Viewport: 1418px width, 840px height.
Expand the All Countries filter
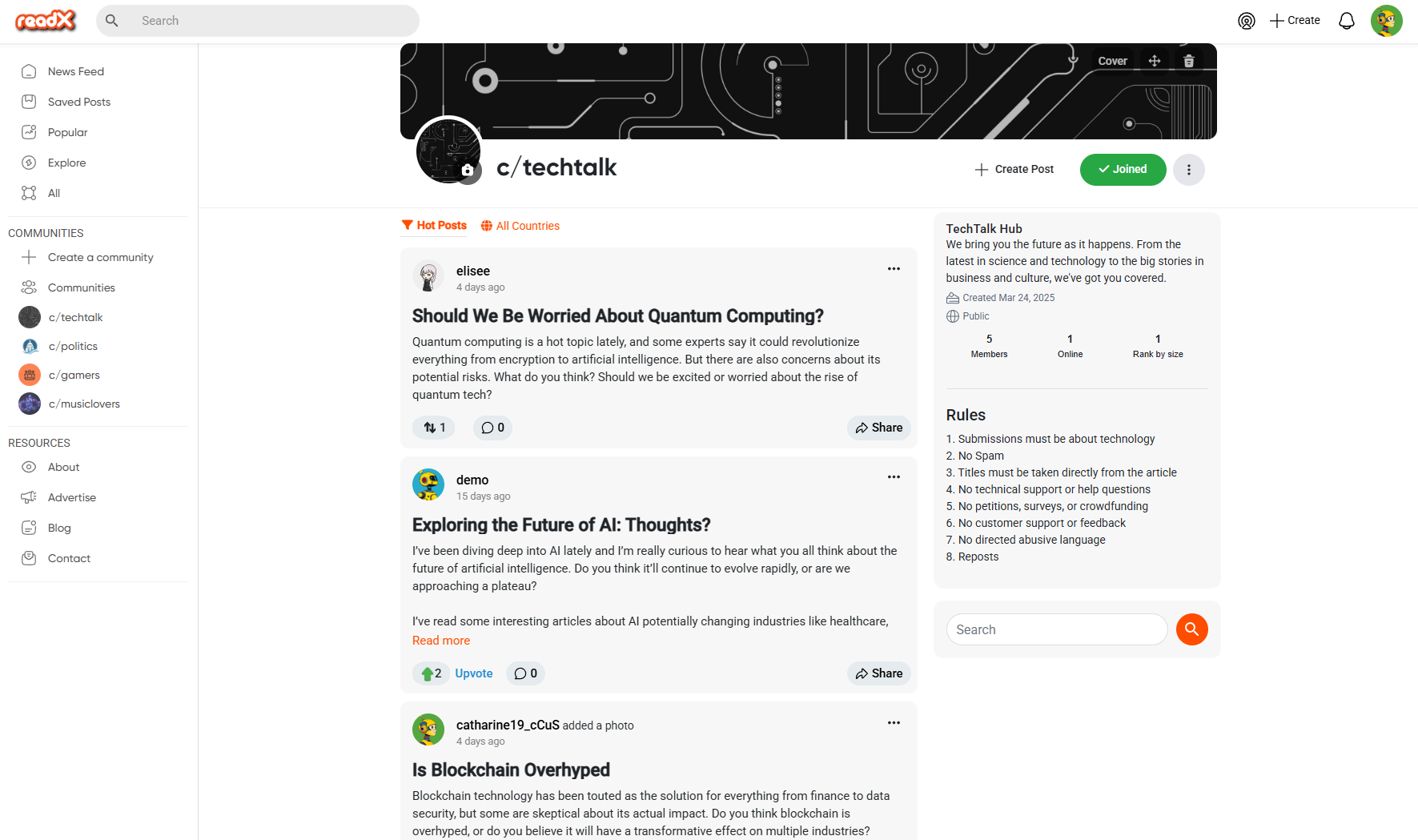coord(520,226)
